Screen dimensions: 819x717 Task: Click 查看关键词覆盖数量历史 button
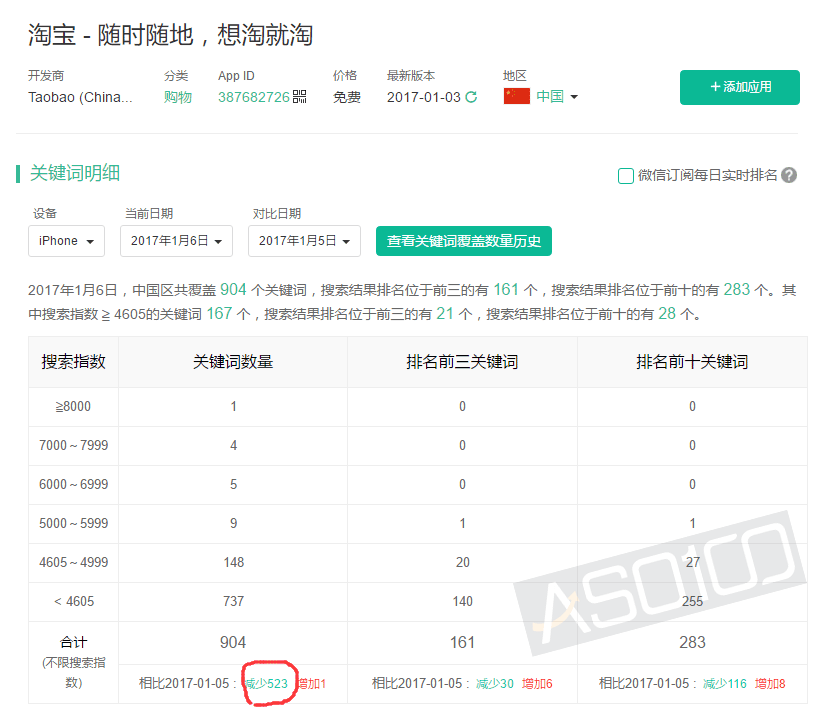tap(464, 241)
